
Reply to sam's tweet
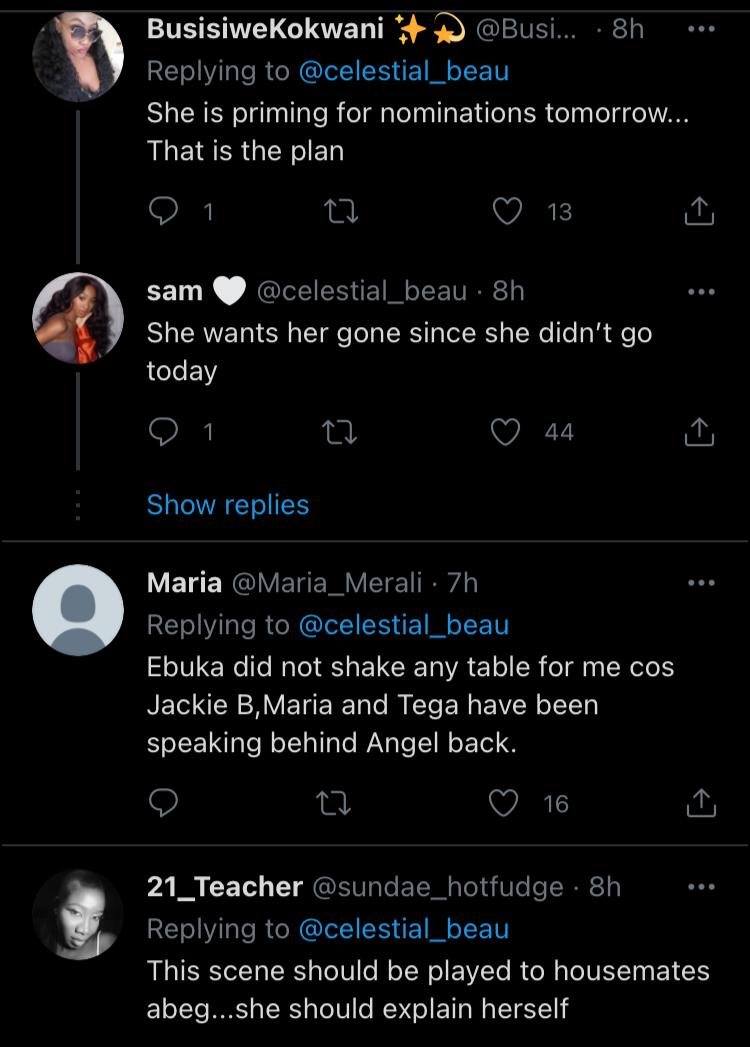(163, 431)
